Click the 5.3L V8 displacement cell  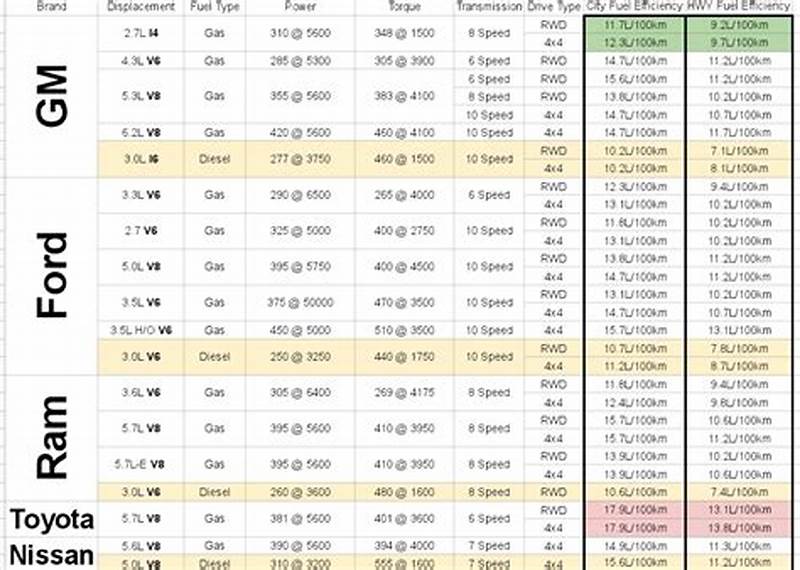click(x=141, y=96)
